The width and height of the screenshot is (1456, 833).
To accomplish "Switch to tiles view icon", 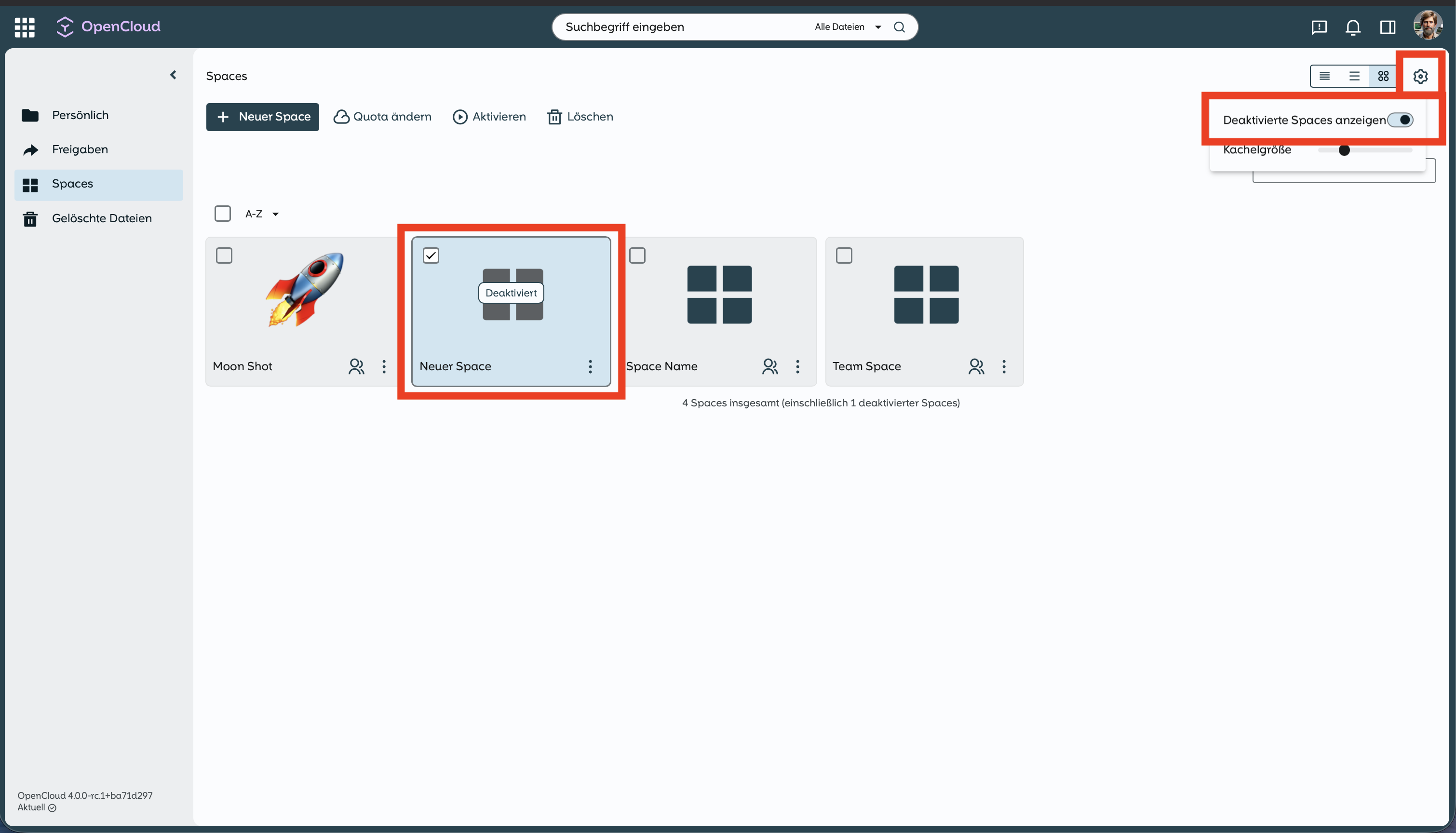I will 1383,76.
